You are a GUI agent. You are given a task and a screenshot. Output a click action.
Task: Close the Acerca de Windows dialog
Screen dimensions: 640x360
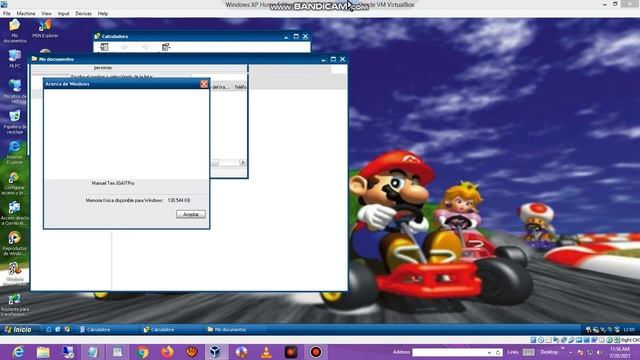pos(204,84)
